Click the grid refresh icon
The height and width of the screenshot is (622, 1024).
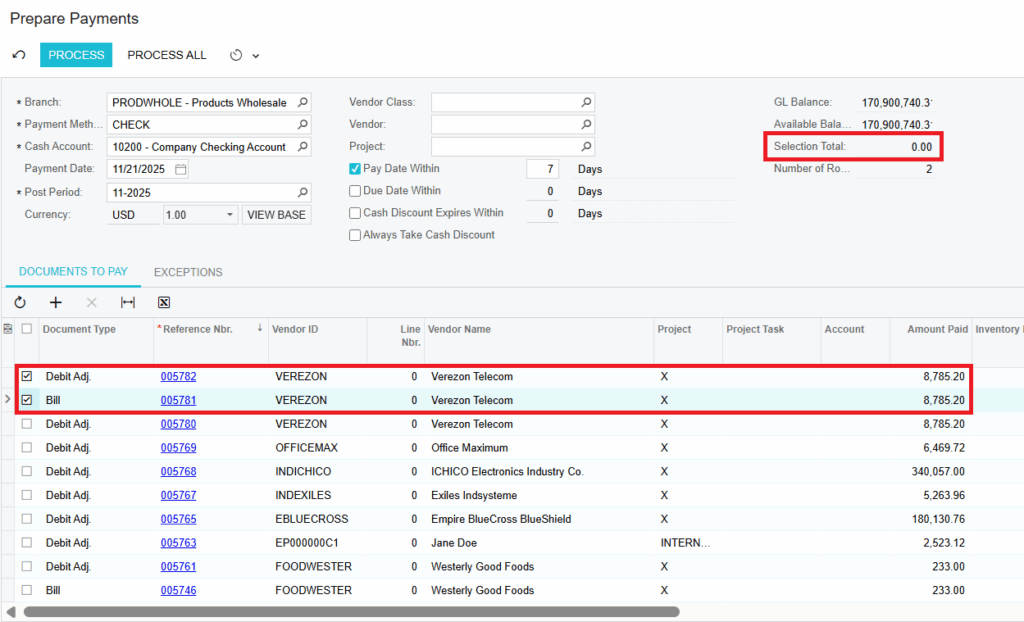point(20,302)
